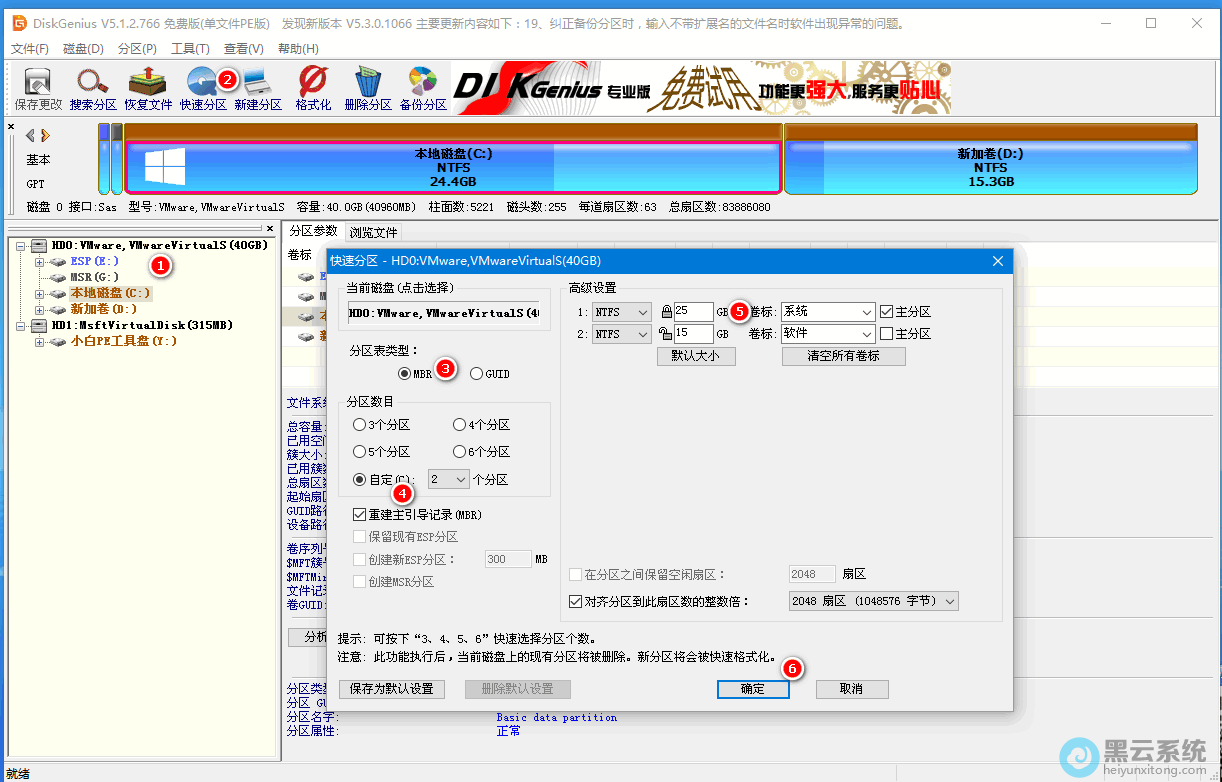The height and width of the screenshot is (782, 1222).
Task: Uncheck 主分区 for partition 1
Action: pyautogui.click(x=886, y=312)
